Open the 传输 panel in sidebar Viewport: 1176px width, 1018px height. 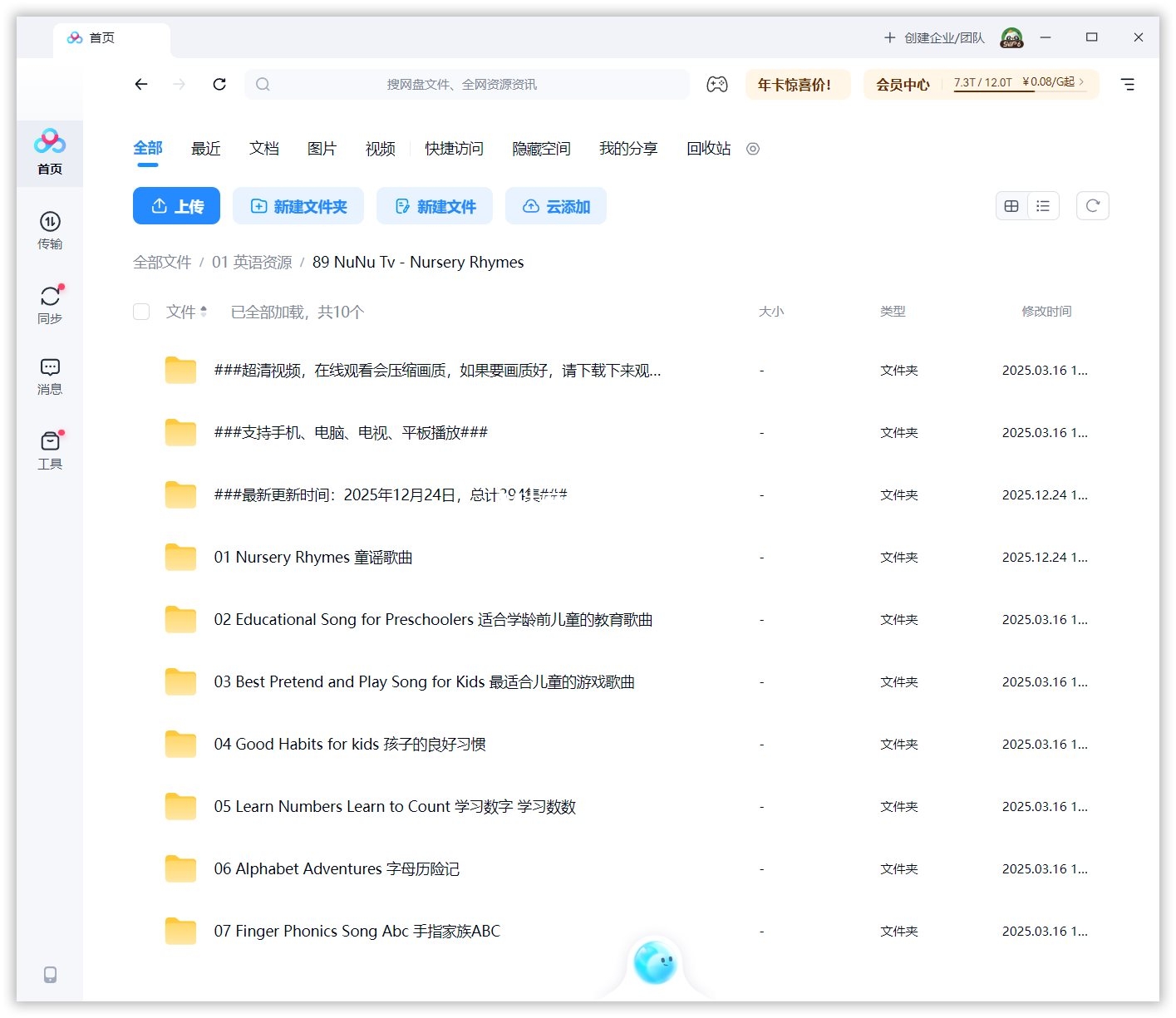50,231
